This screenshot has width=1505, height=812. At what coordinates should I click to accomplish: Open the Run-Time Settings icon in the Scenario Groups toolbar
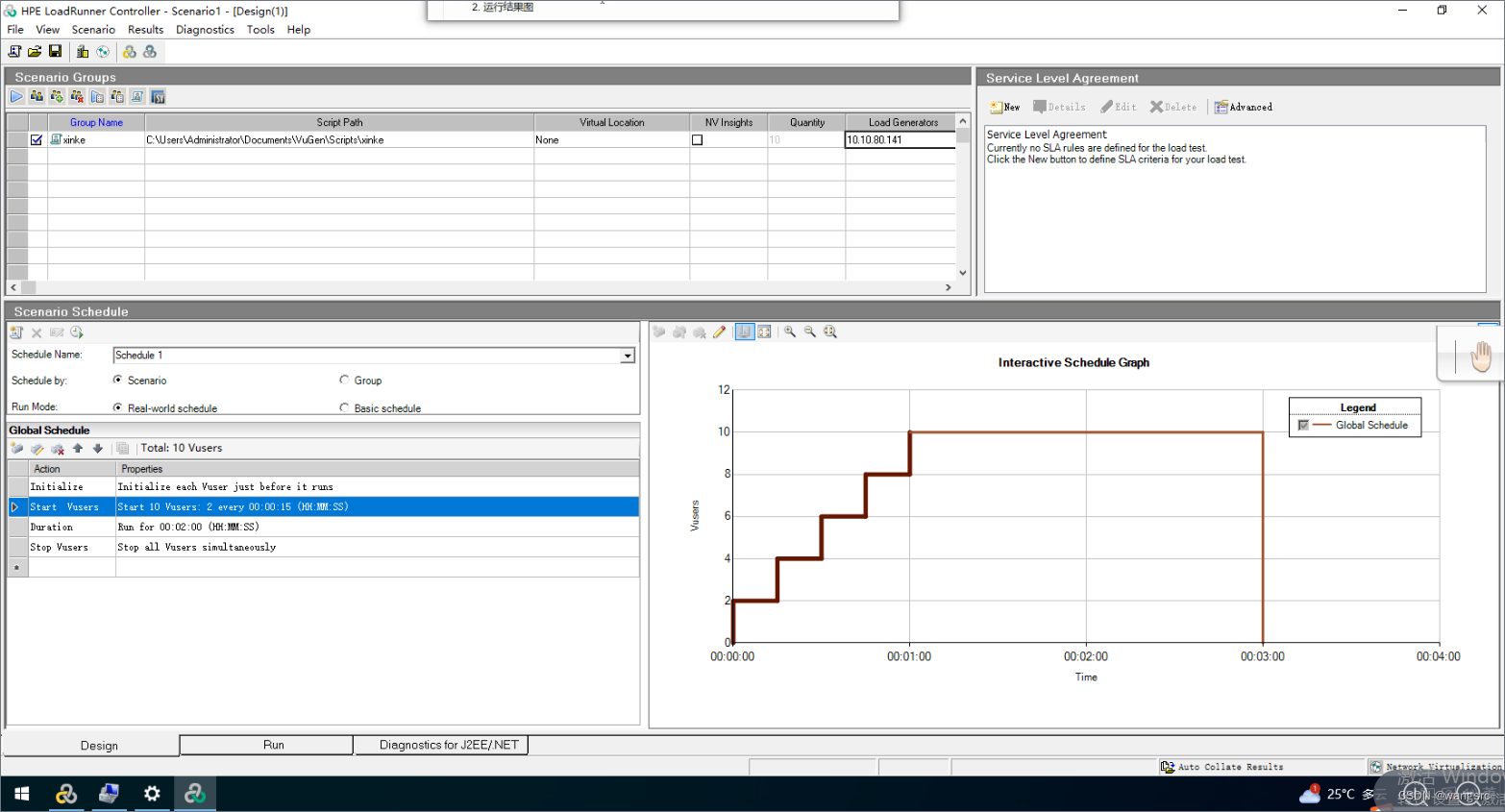click(97, 96)
